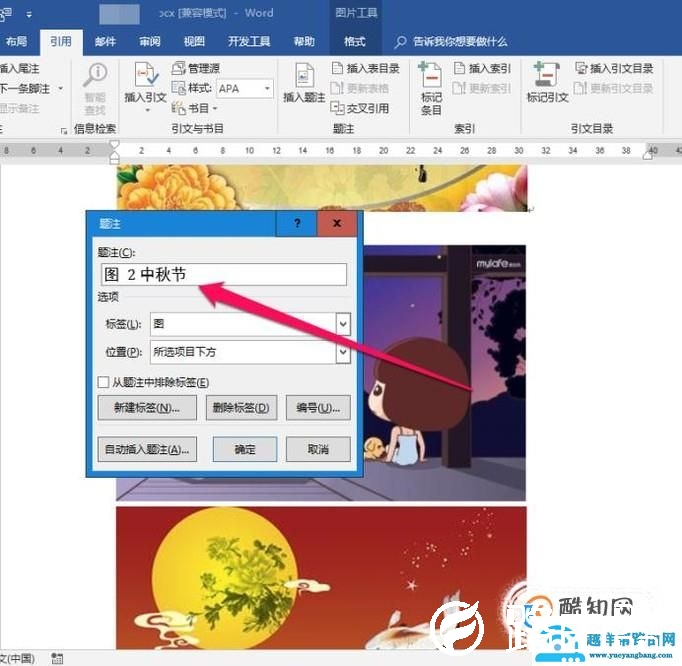Screen dimensions: 682x666
Task: Open the Insert Citation dropdown arrow
Action: (147, 111)
